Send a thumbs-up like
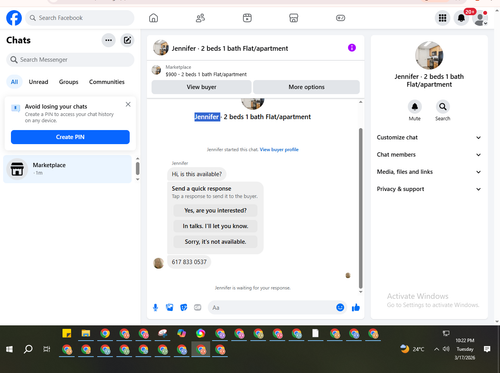 click(356, 307)
